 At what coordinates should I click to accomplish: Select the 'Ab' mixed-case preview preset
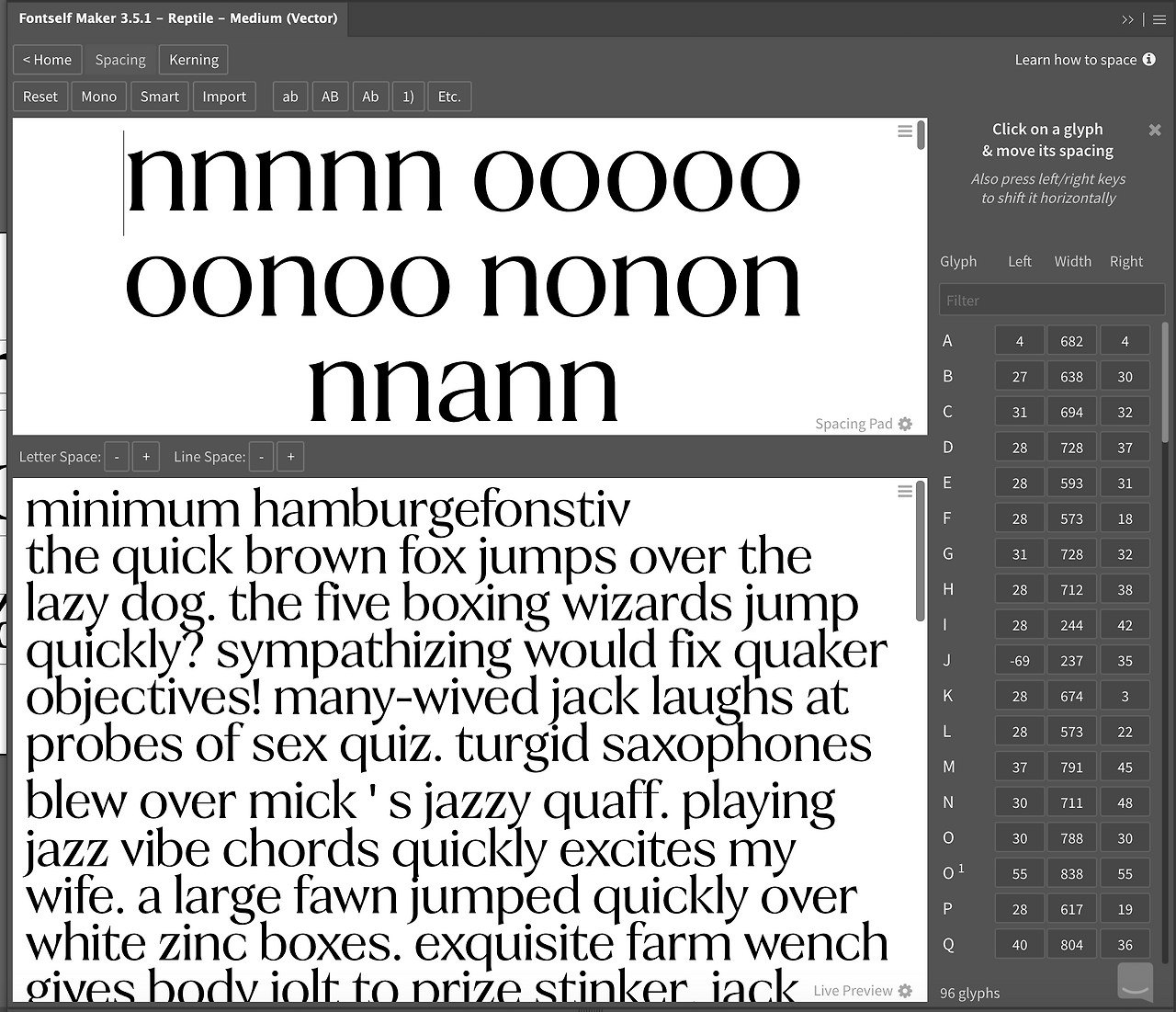click(x=370, y=96)
